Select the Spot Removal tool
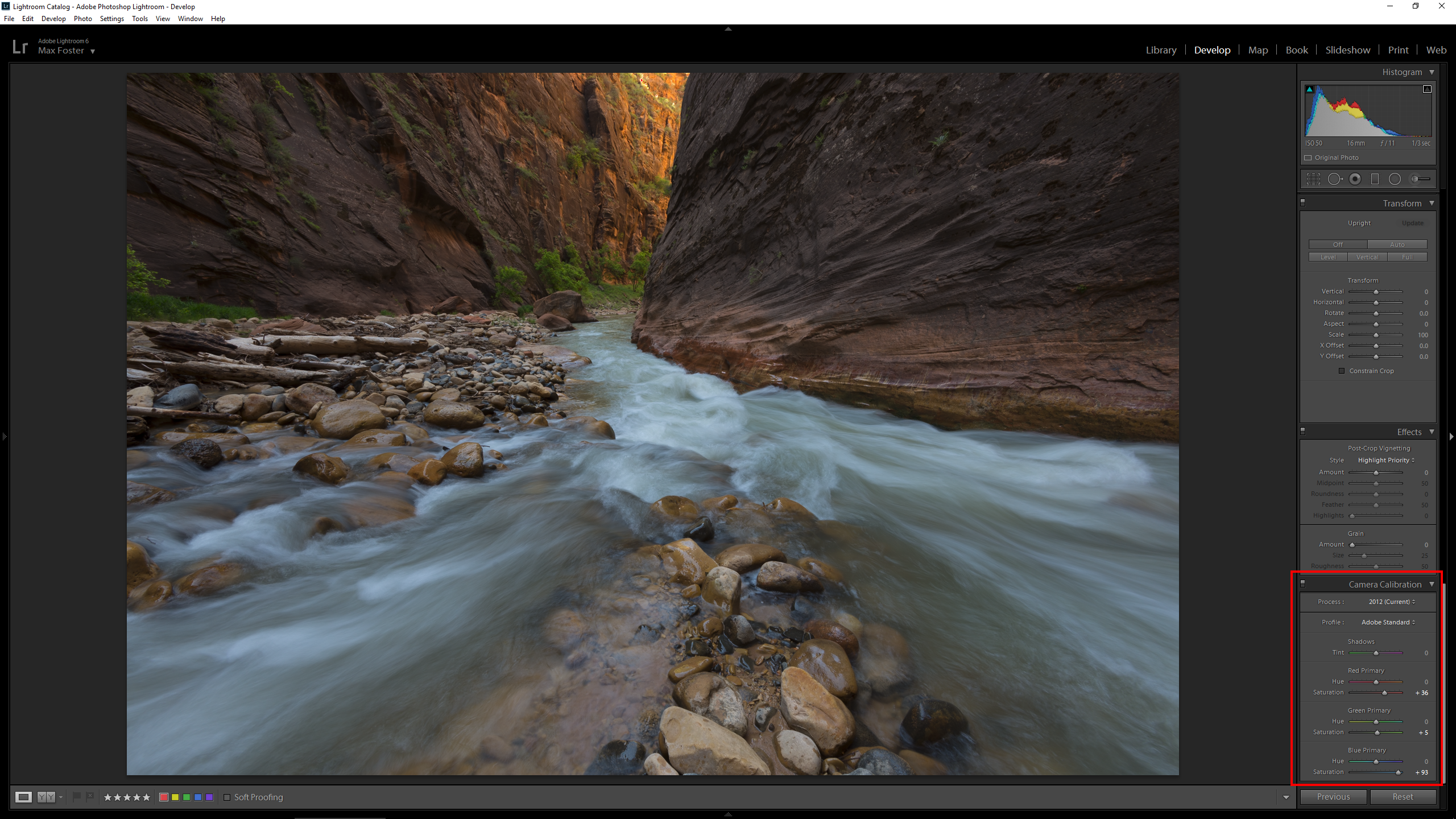Screen dimensions: 1456x819 click(x=1334, y=179)
